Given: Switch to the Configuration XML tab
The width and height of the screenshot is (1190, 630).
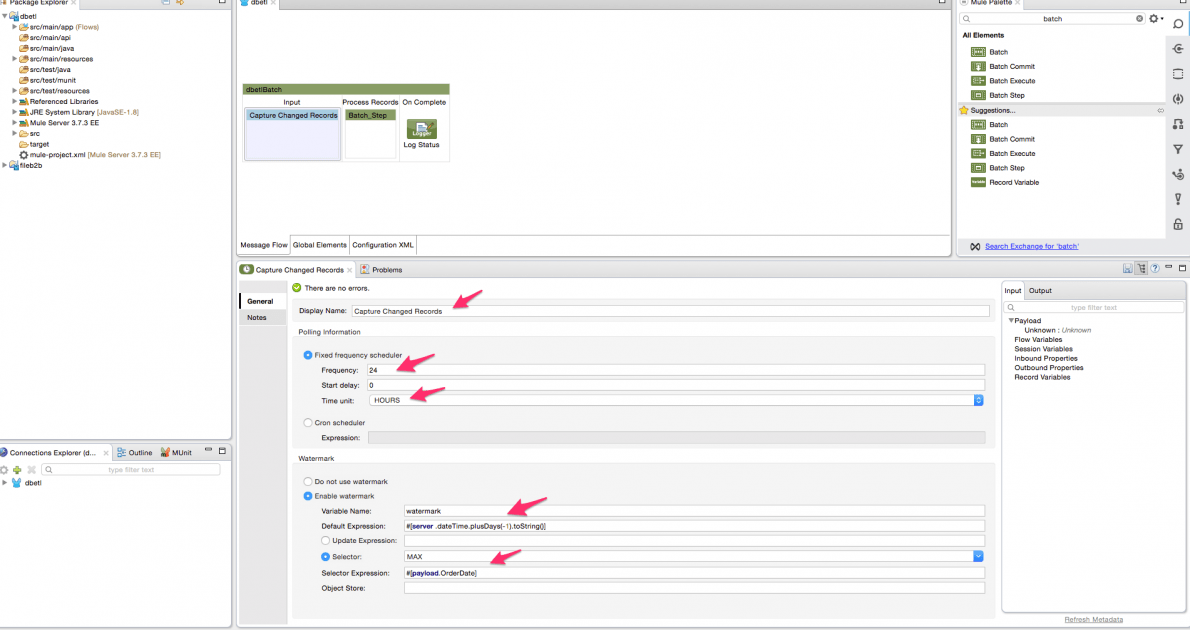Looking at the screenshot, I should coord(382,244).
